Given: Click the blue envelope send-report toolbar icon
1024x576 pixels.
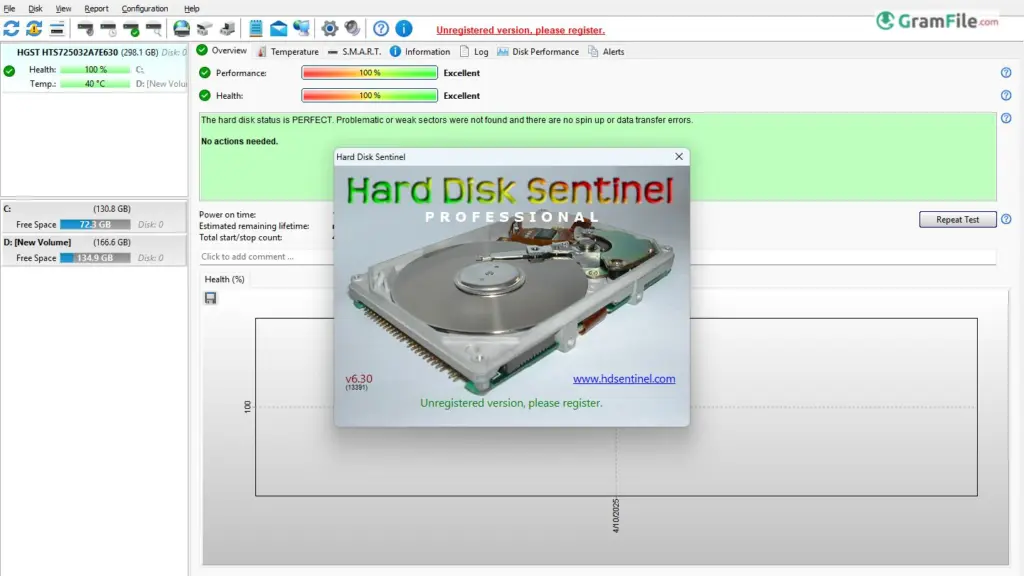Looking at the screenshot, I should [279, 28].
